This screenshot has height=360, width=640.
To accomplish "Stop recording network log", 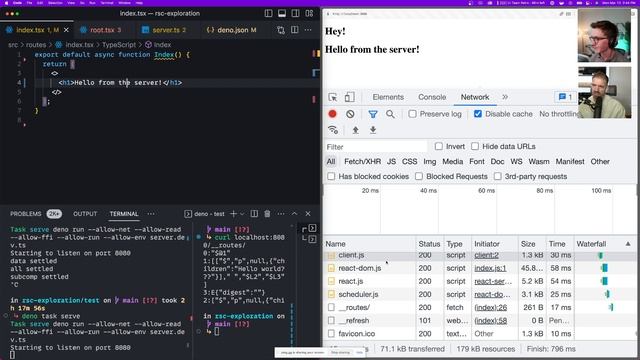I will pyautogui.click(x=333, y=114).
